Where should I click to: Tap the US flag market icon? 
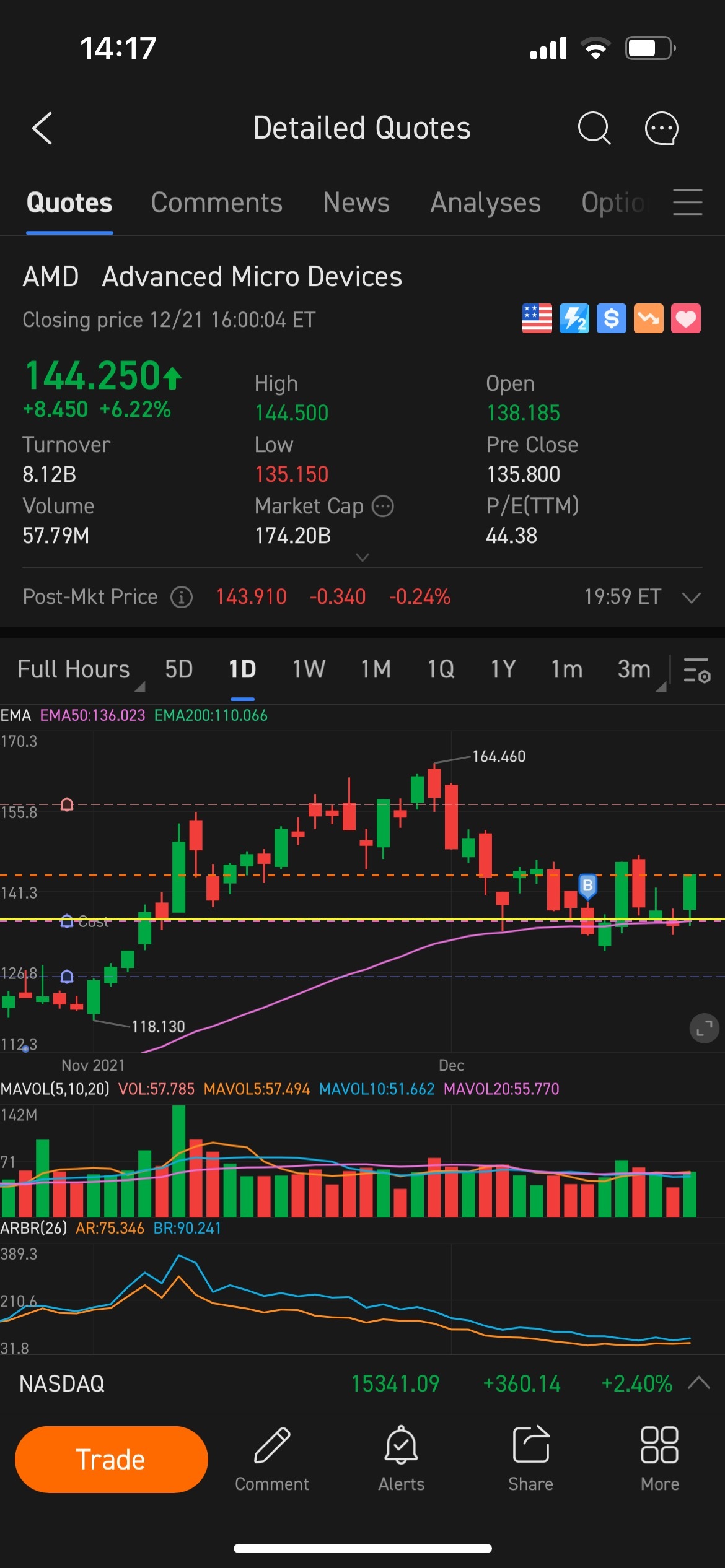(537, 319)
